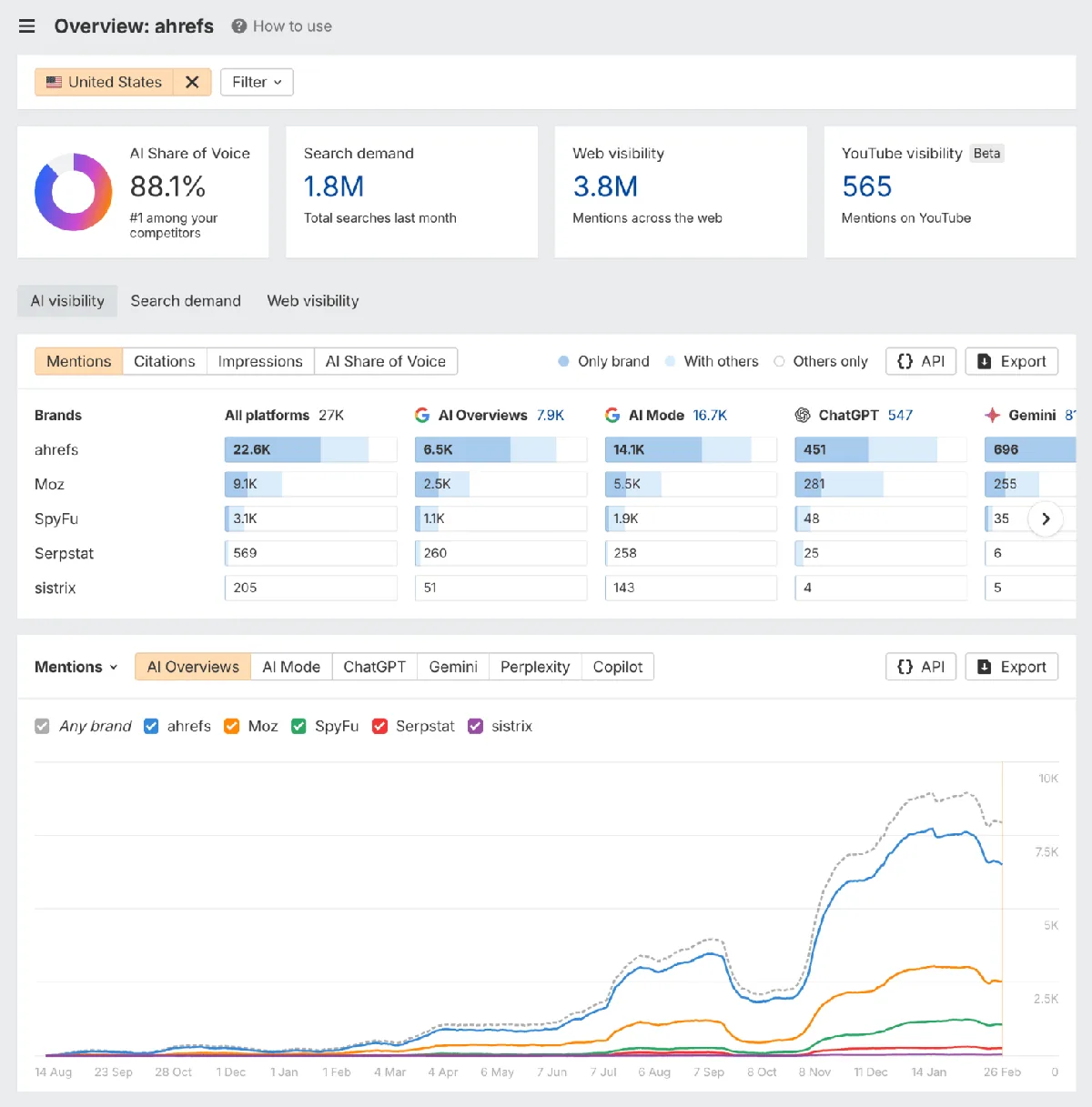Open the YouTube visibility 565 card
The height and width of the screenshot is (1107, 1092).
(x=950, y=192)
